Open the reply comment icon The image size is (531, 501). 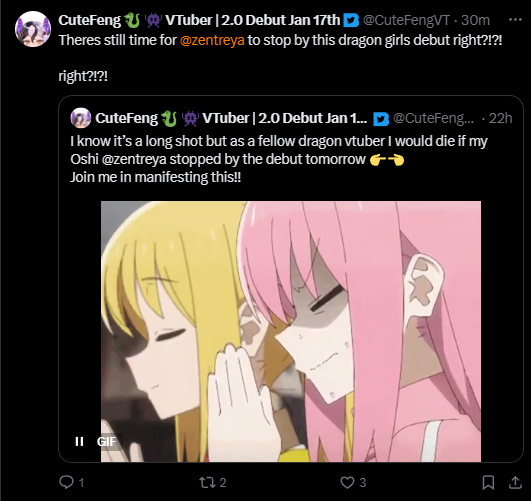[66, 482]
